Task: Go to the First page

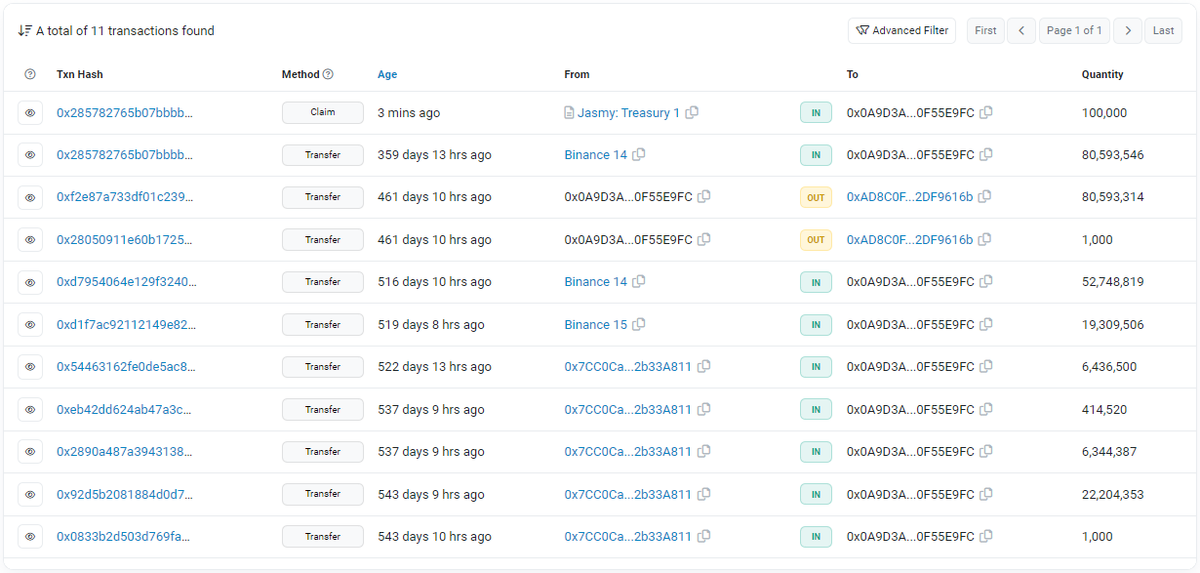Action: 985,31
